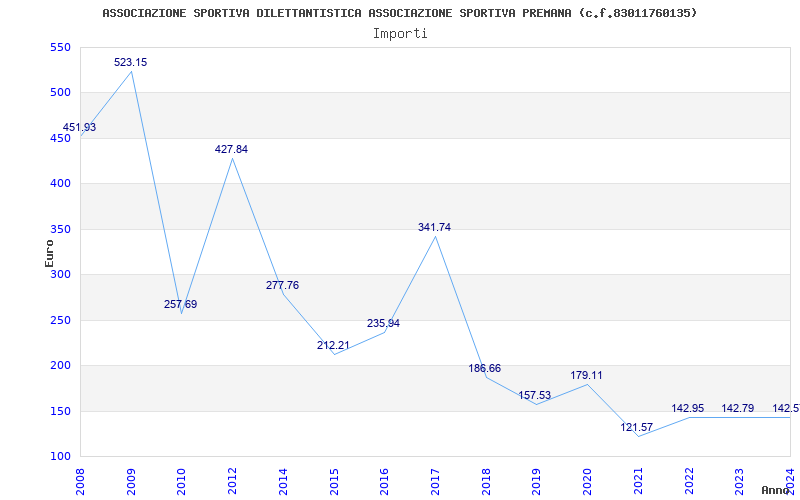The image size is (800, 500).
Task: Click the 157.53 value label
Action: [x=535, y=395]
